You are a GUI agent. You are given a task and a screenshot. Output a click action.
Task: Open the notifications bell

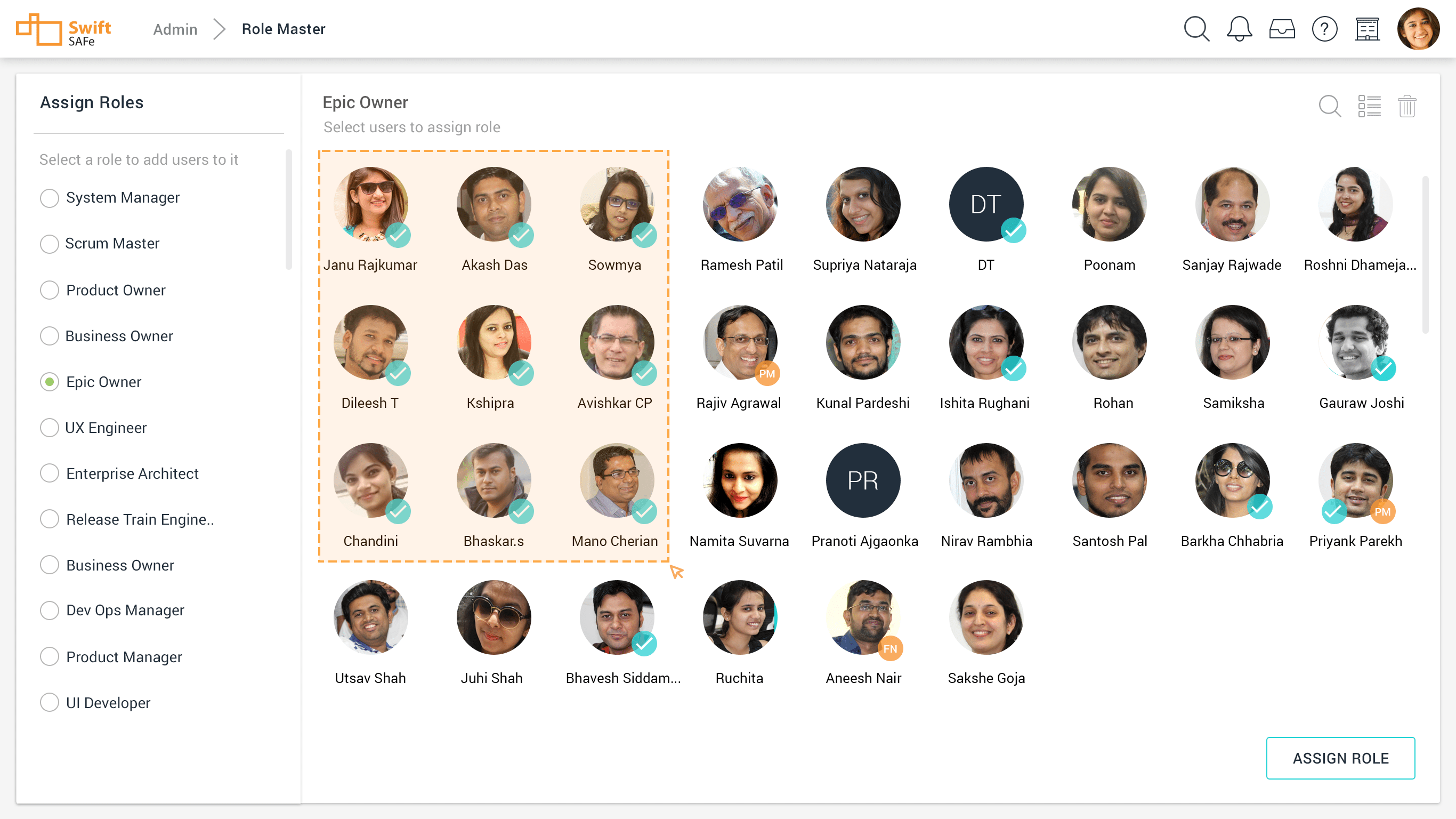(x=1239, y=29)
